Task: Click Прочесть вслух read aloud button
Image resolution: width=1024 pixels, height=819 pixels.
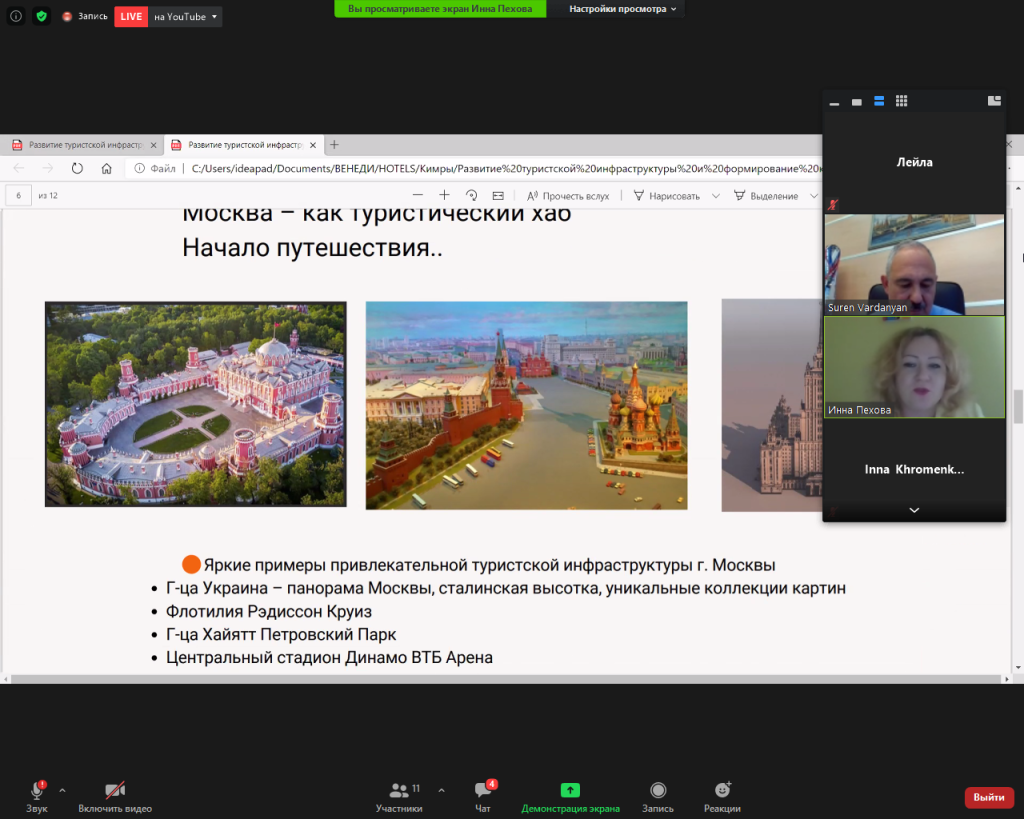Action: (568, 196)
